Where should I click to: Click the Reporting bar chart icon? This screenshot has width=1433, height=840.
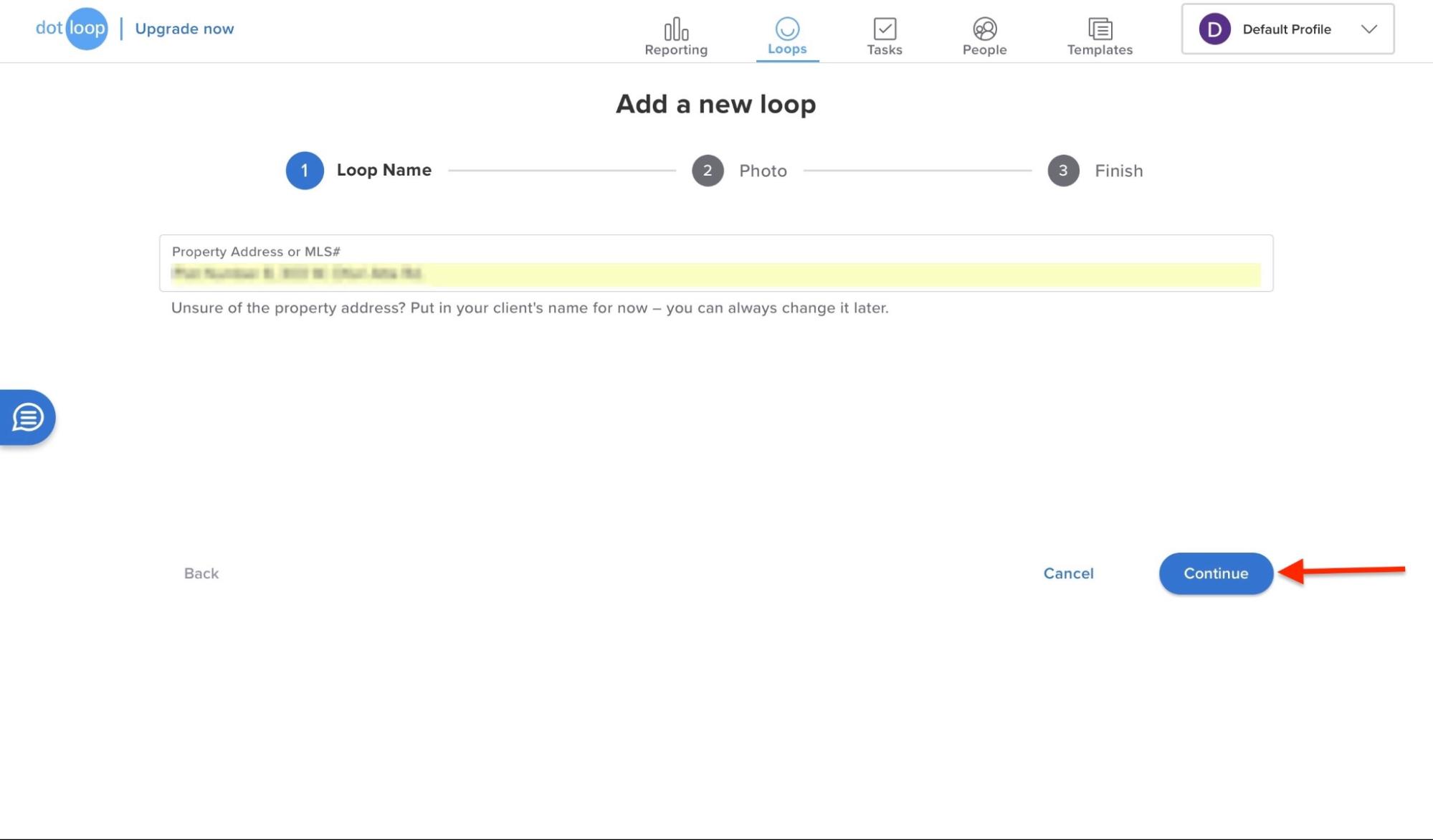pyautogui.click(x=676, y=29)
